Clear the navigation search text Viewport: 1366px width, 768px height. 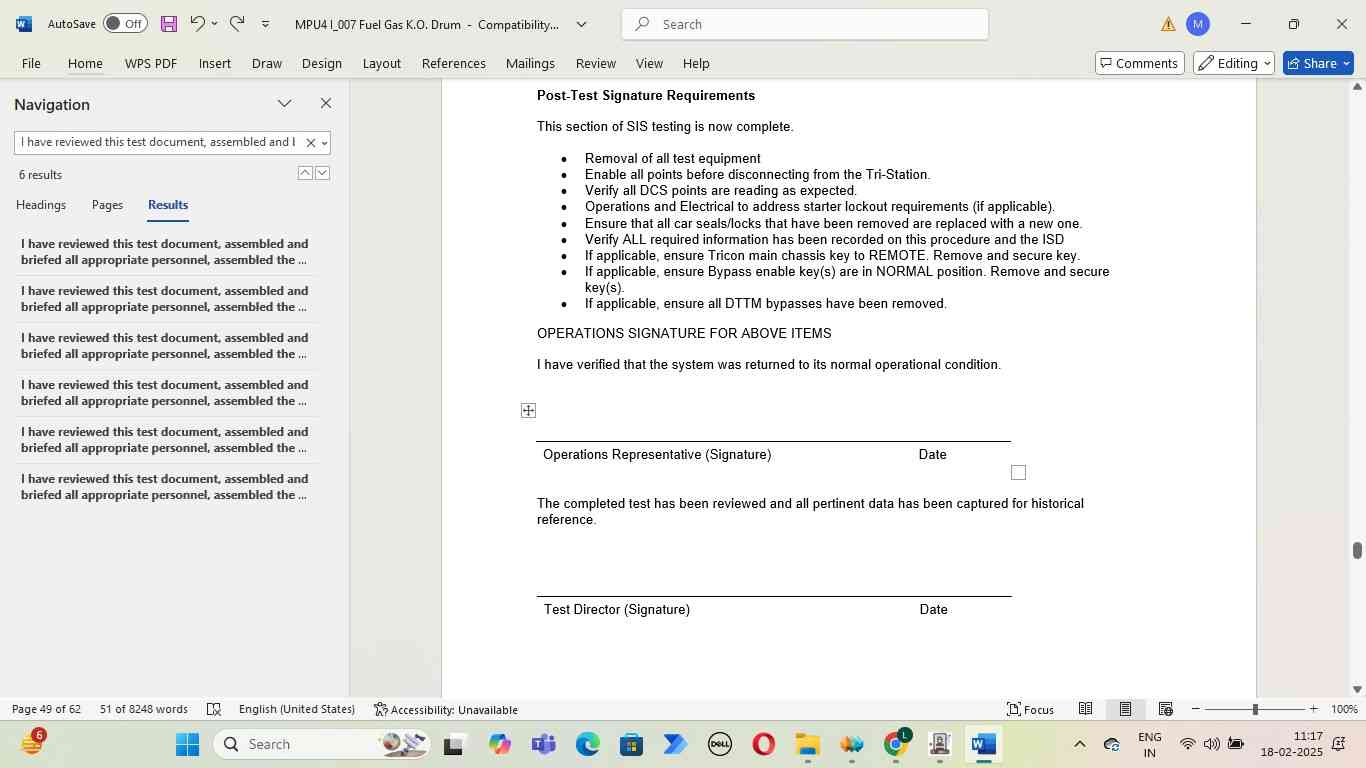point(310,143)
